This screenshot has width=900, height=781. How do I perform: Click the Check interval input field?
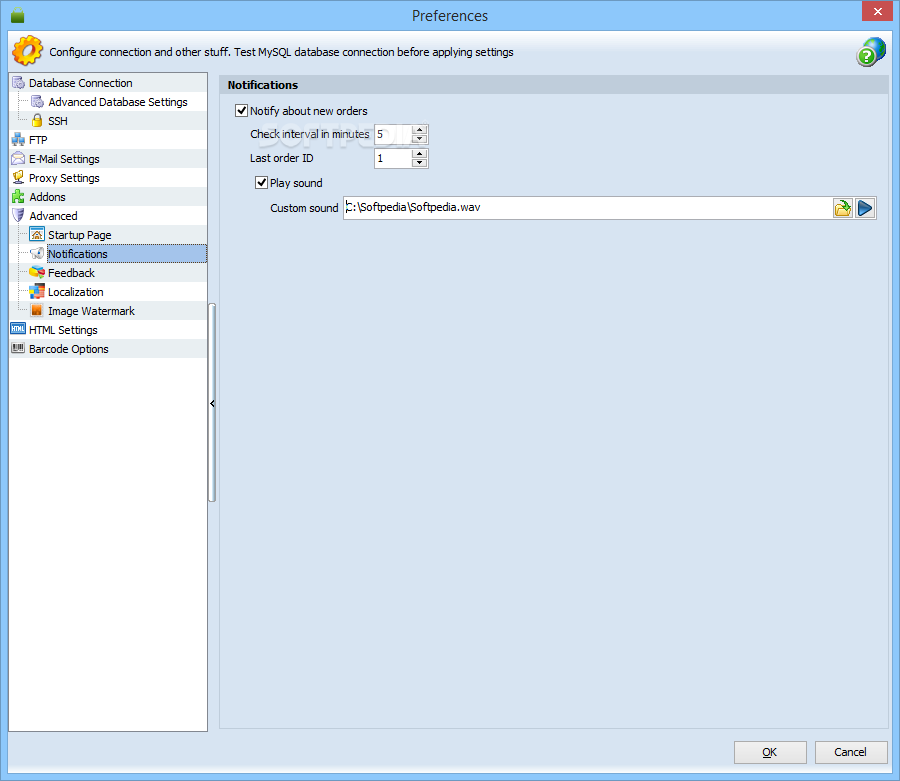pyautogui.click(x=393, y=134)
